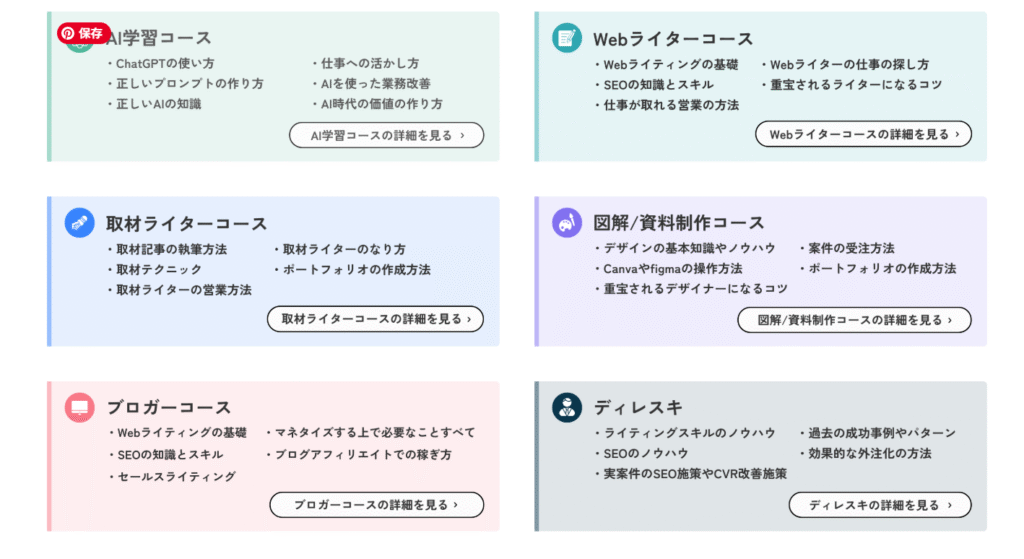1024x559 pixels.
Task: Click the Webライターコース document pencil icon
Action: pos(567,38)
